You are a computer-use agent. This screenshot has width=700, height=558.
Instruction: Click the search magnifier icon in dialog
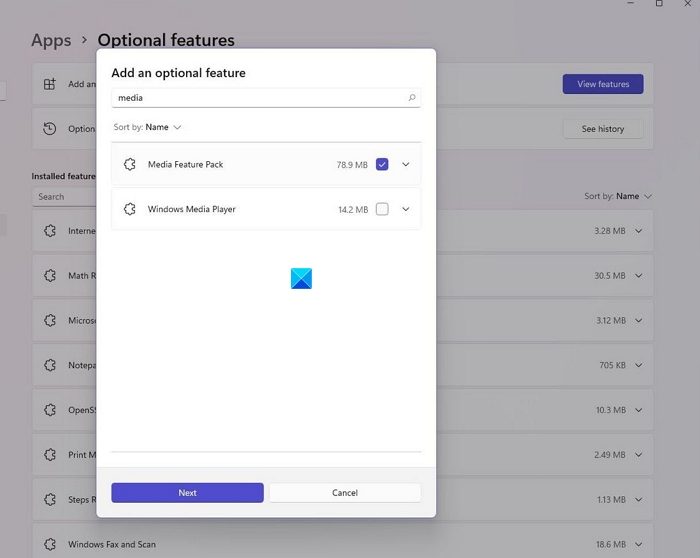411,98
